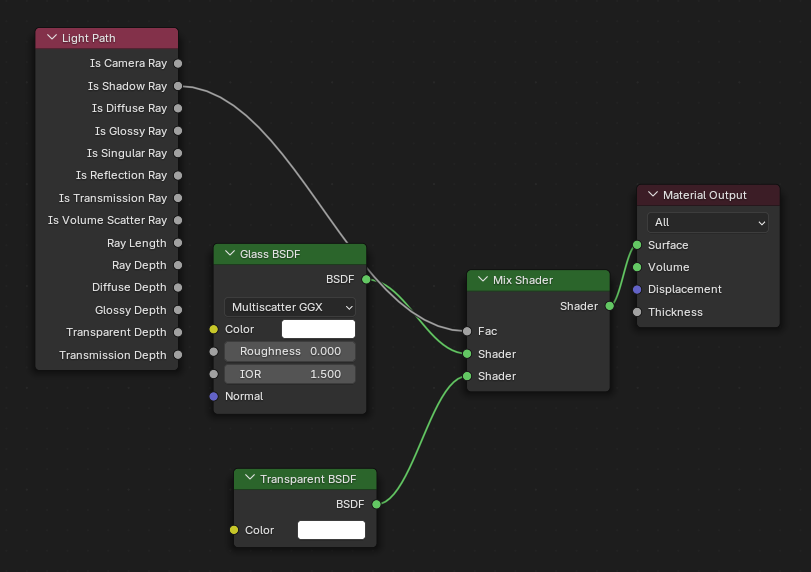Click the Transparent BSDF white color swatch
Viewport: 811px width, 572px height.
[332, 530]
